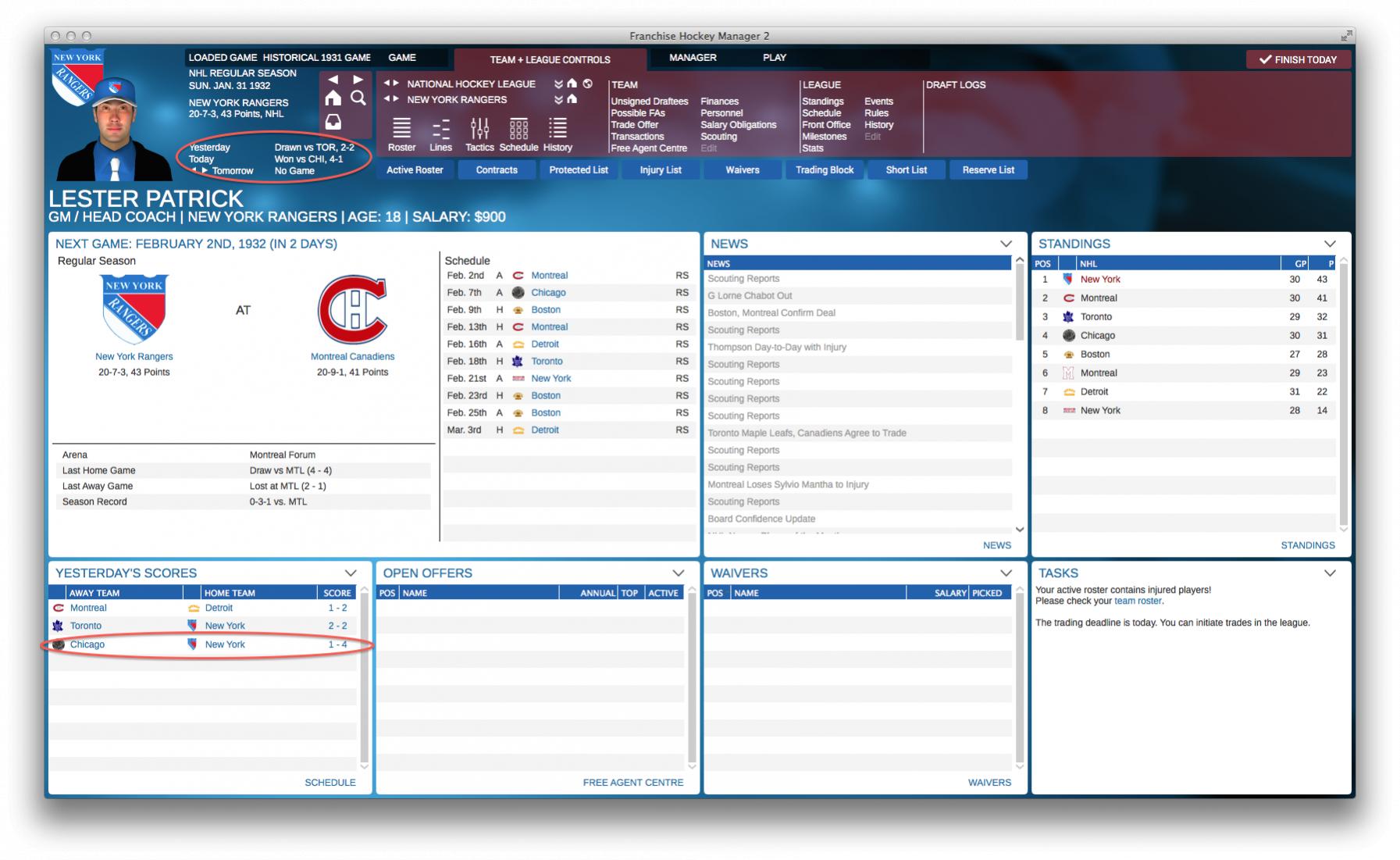Open Salary Obligations link
The image size is (1400, 860).
[x=738, y=125]
